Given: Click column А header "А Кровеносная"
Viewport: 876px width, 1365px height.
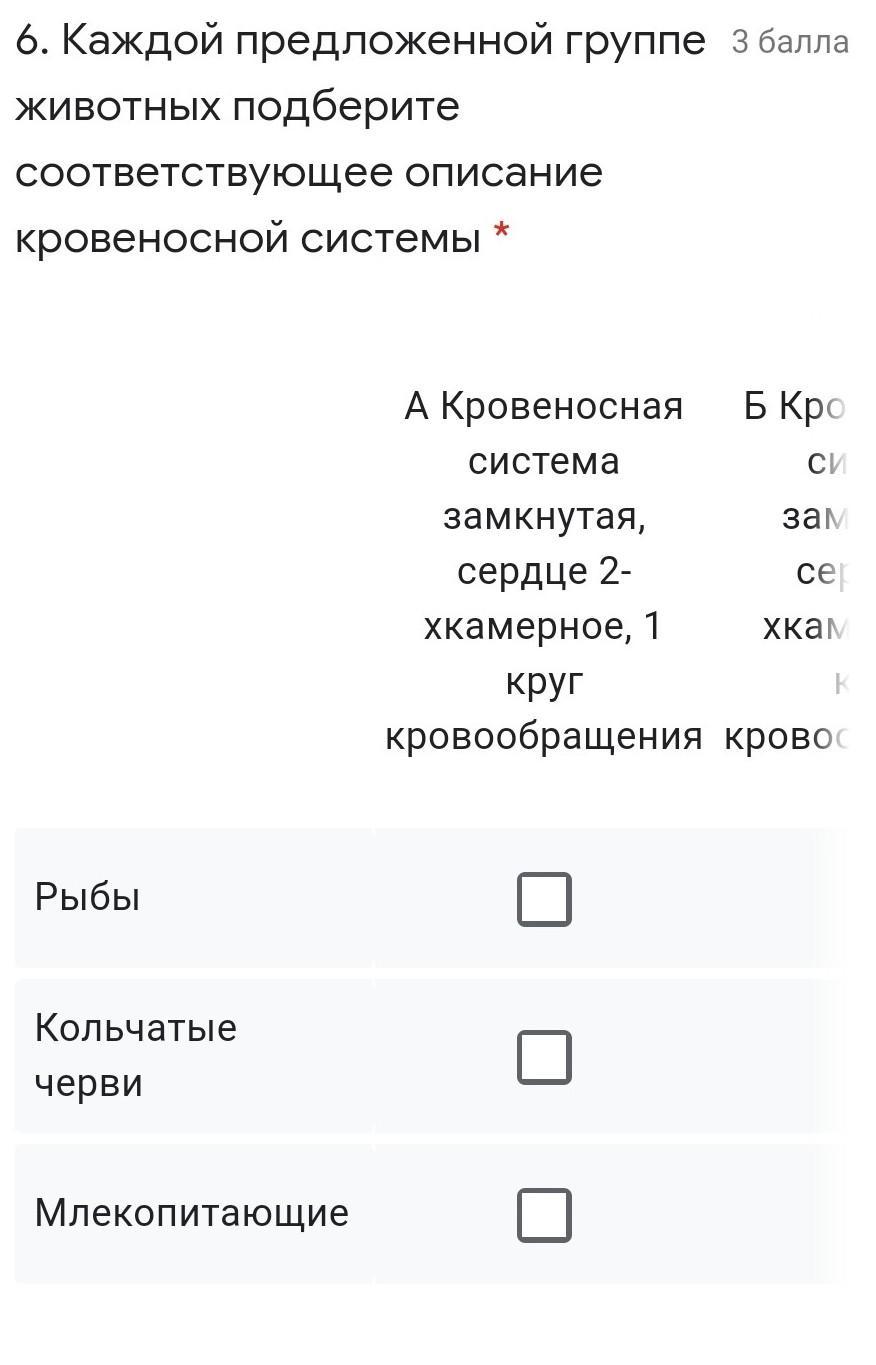Looking at the screenshot, I should click(x=544, y=406).
